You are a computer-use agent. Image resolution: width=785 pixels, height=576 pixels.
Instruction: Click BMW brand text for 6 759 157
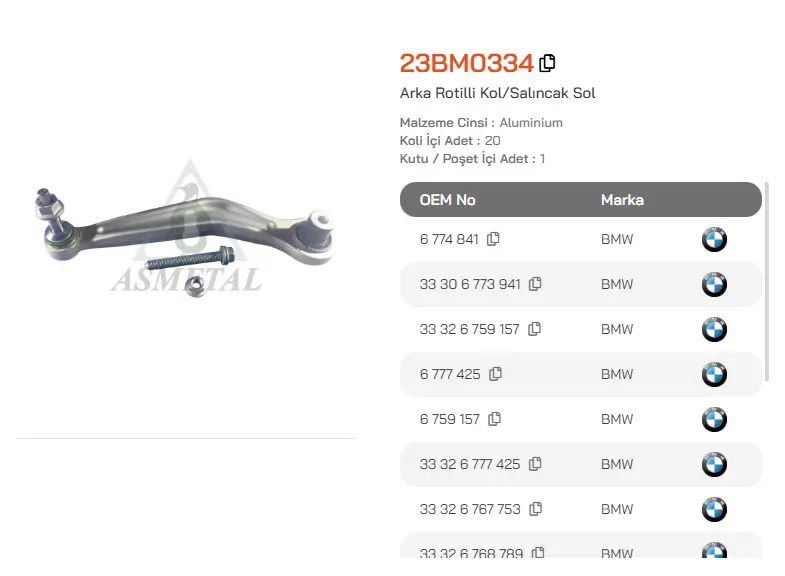[617, 419]
